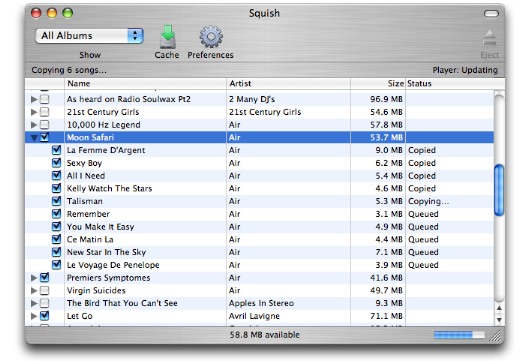Viewport: 529px width, 361px height.
Task: Uncheck You Make It Easy checkbox
Action: point(57,226)
